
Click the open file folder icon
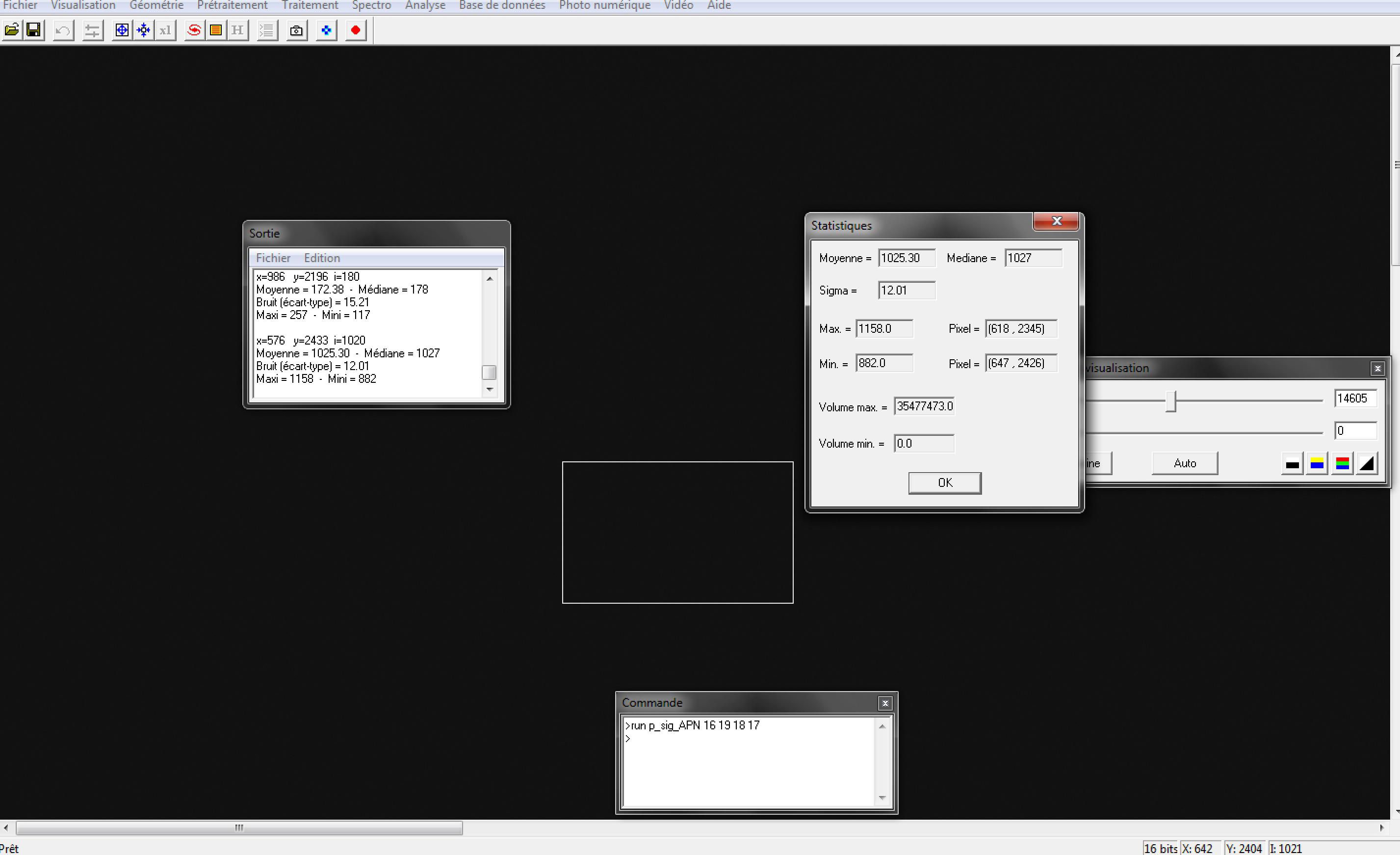[12, 30]
